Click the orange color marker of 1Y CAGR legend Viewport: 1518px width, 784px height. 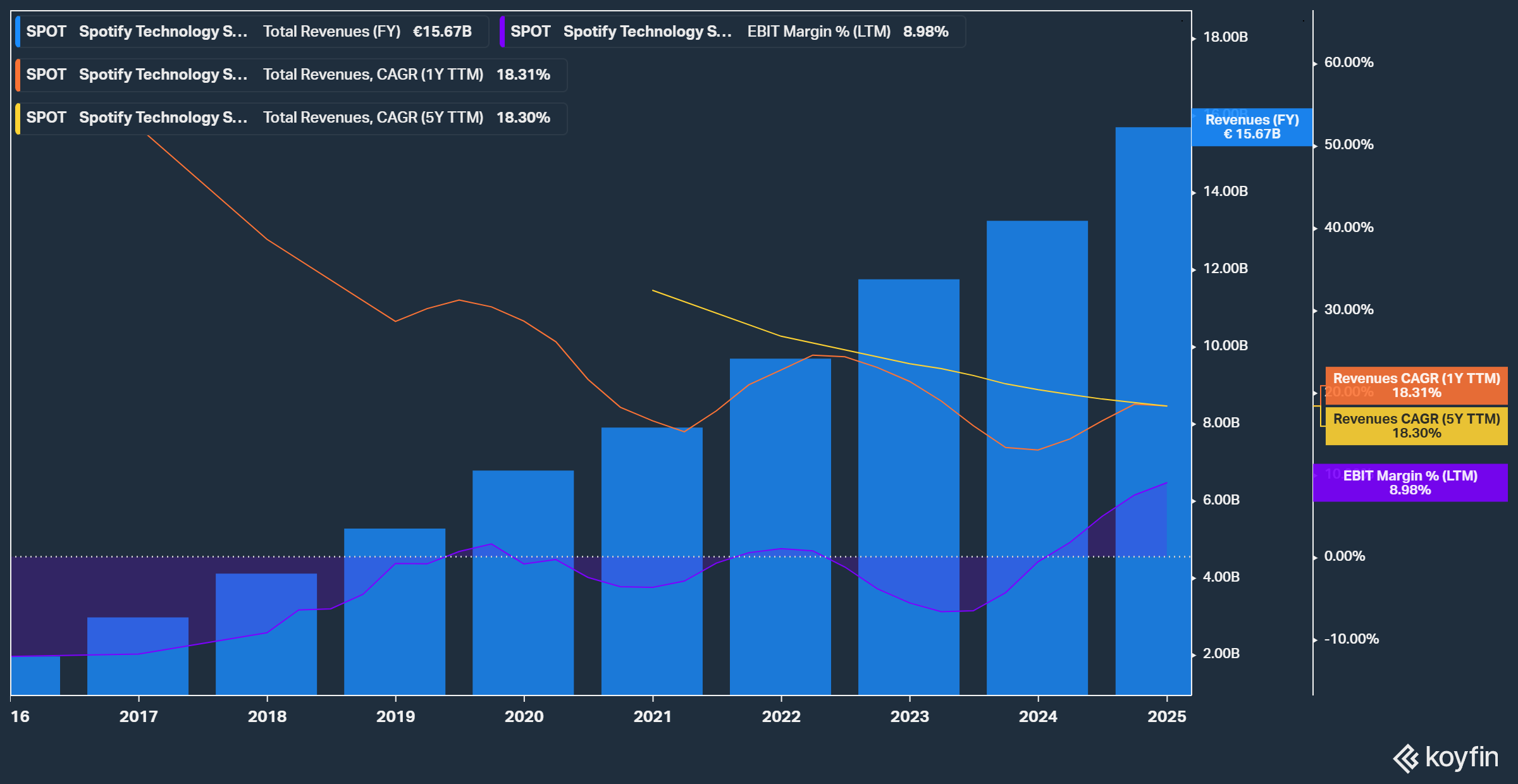tap(18, 75)
